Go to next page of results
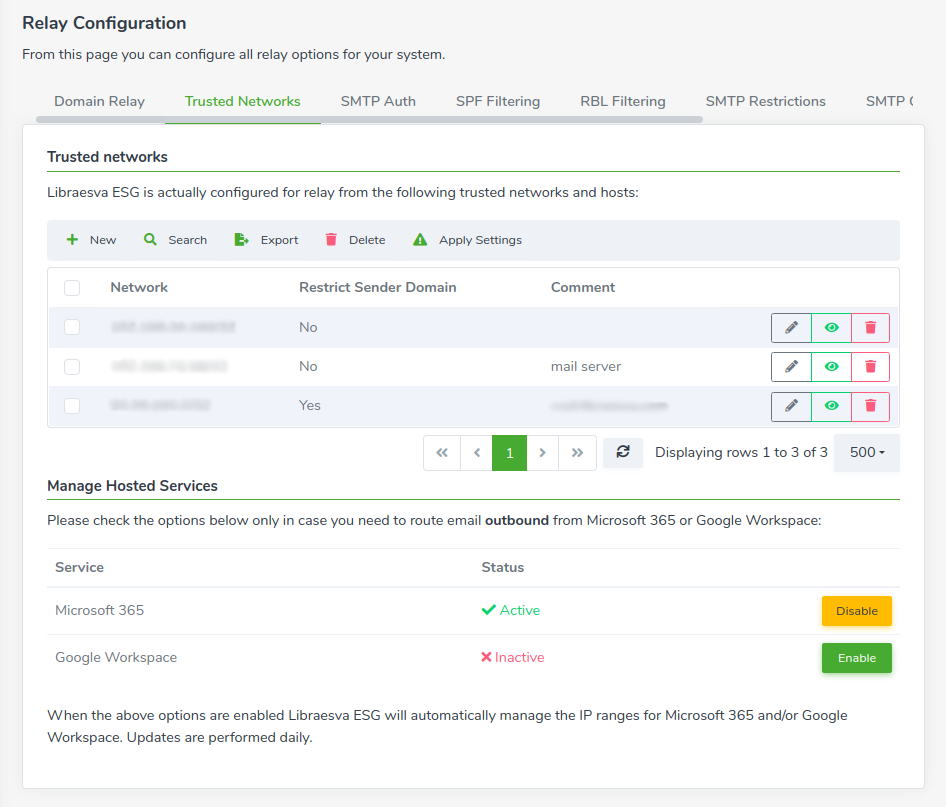 542,453
